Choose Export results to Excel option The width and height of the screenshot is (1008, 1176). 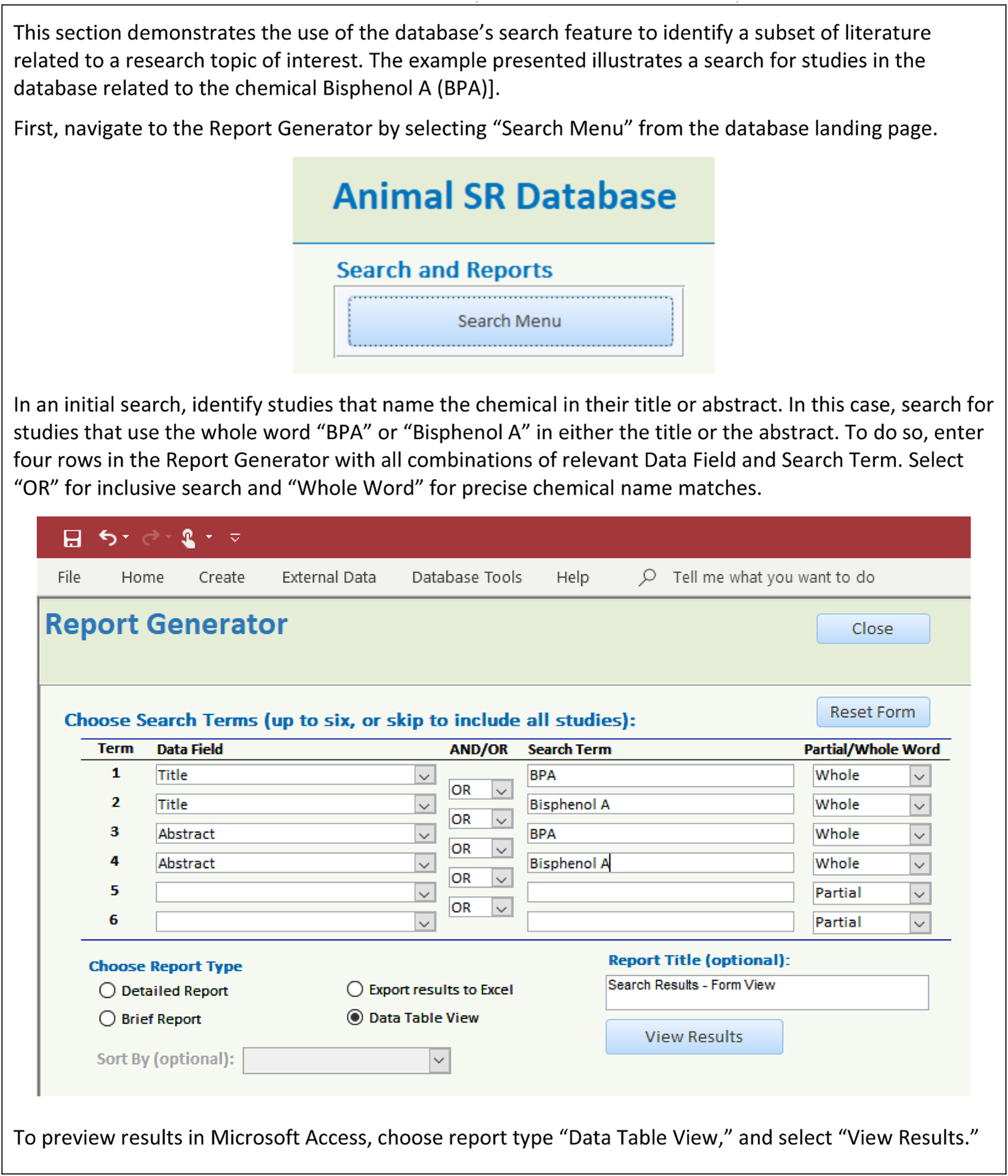355,989
